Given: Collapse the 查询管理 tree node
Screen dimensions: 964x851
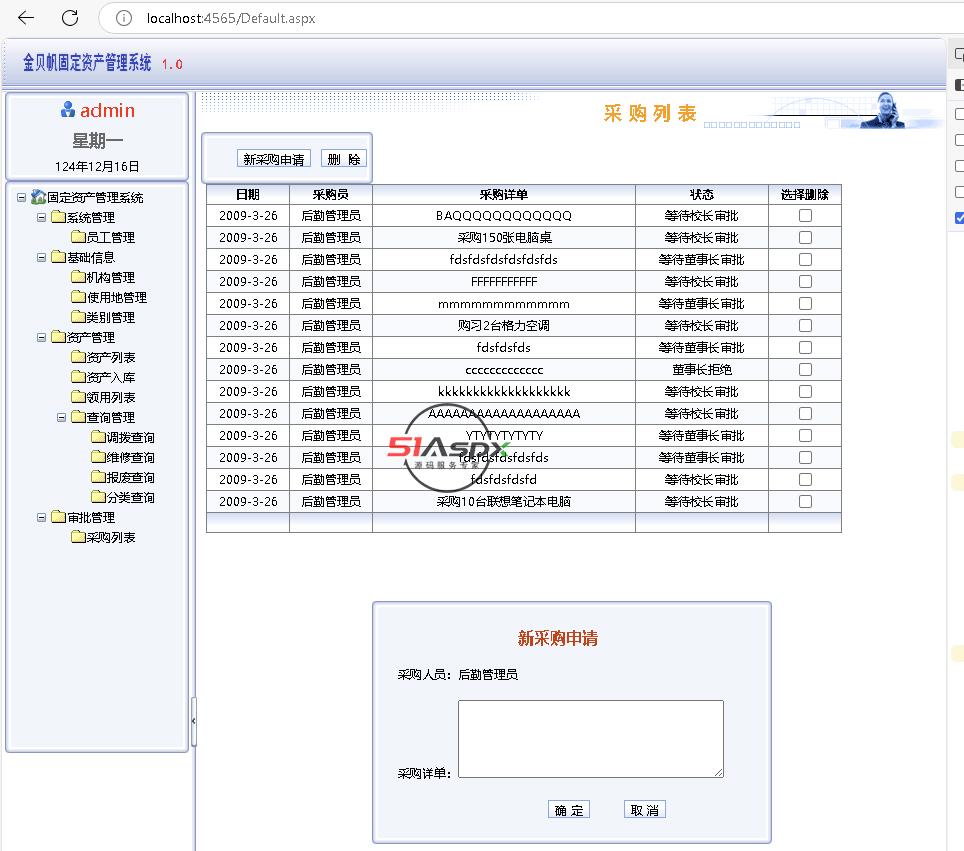Looking at the screenshot, I should click(62, 417).
